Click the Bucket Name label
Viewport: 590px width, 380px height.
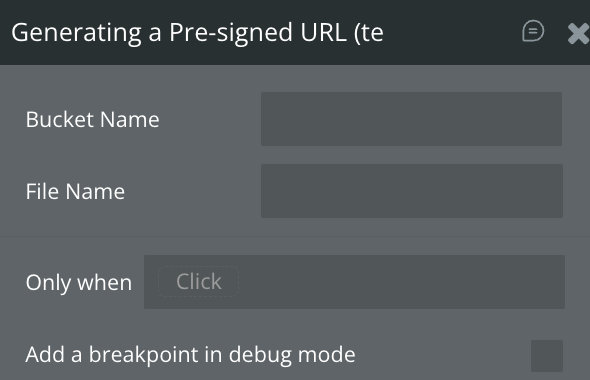click(x=92, y=120)
